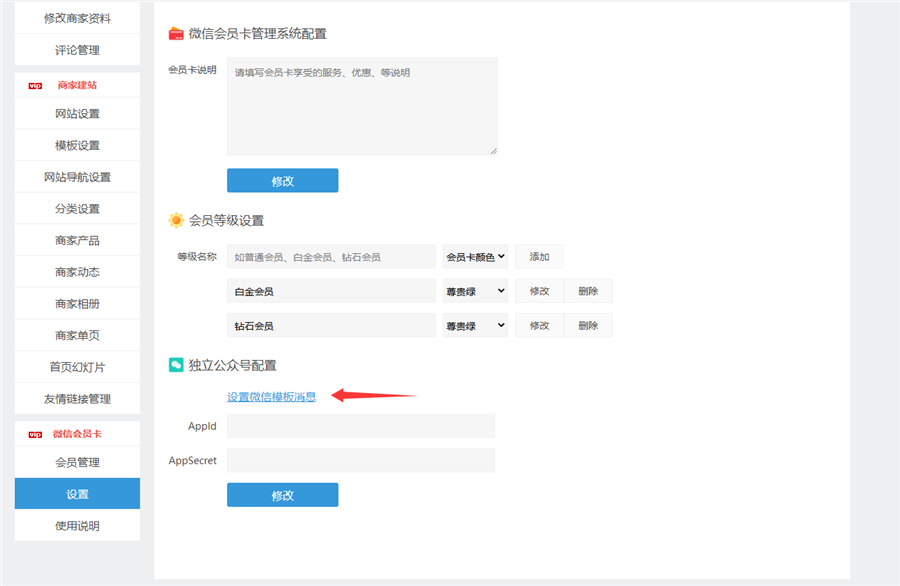The height and width of the screenshot is (586, 900).
Task: Select 网站导航设置 in the sidebar menu
Action: [x=77, y=177]
